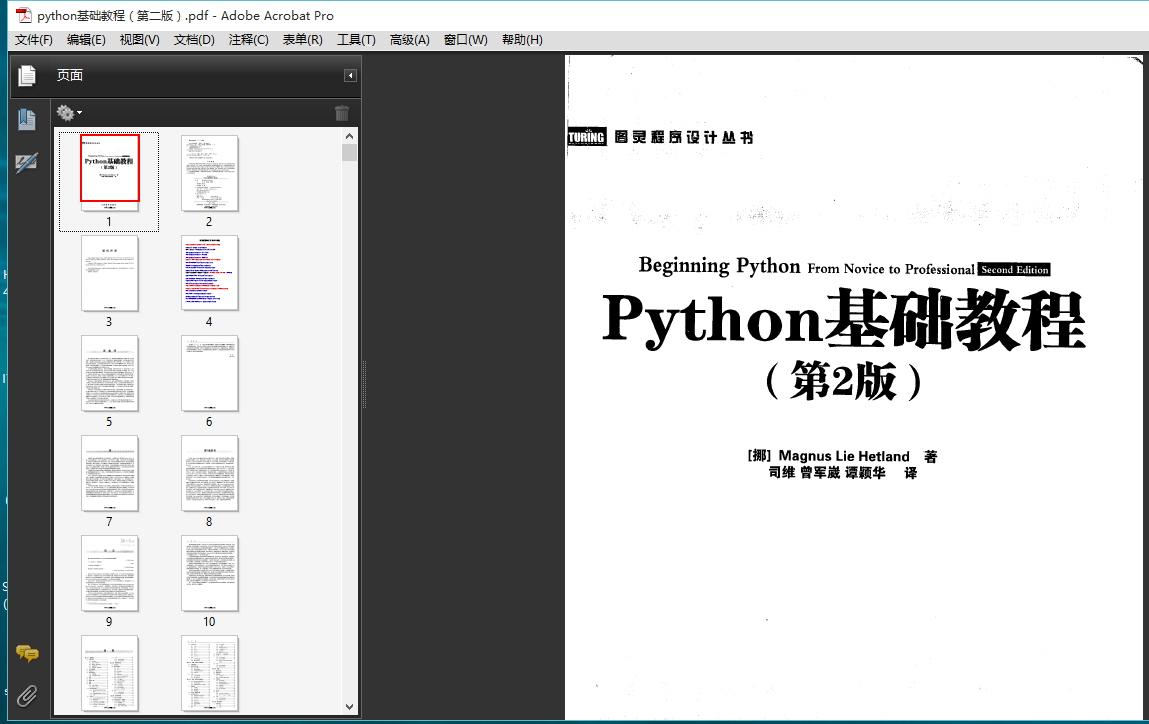Open the Bookmarks panel icon

(x=27, y=119)
